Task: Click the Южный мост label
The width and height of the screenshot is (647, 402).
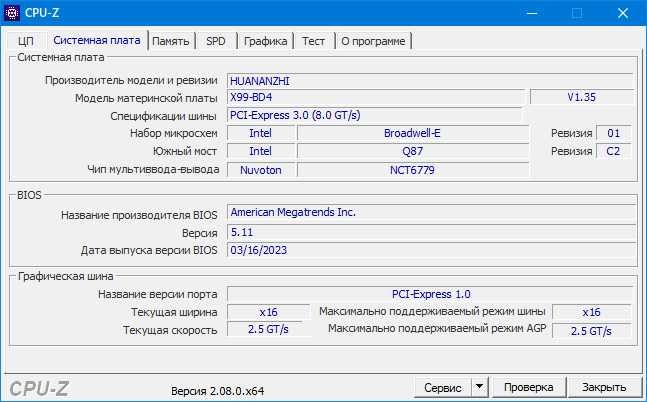Action: (x=184, y=151)
